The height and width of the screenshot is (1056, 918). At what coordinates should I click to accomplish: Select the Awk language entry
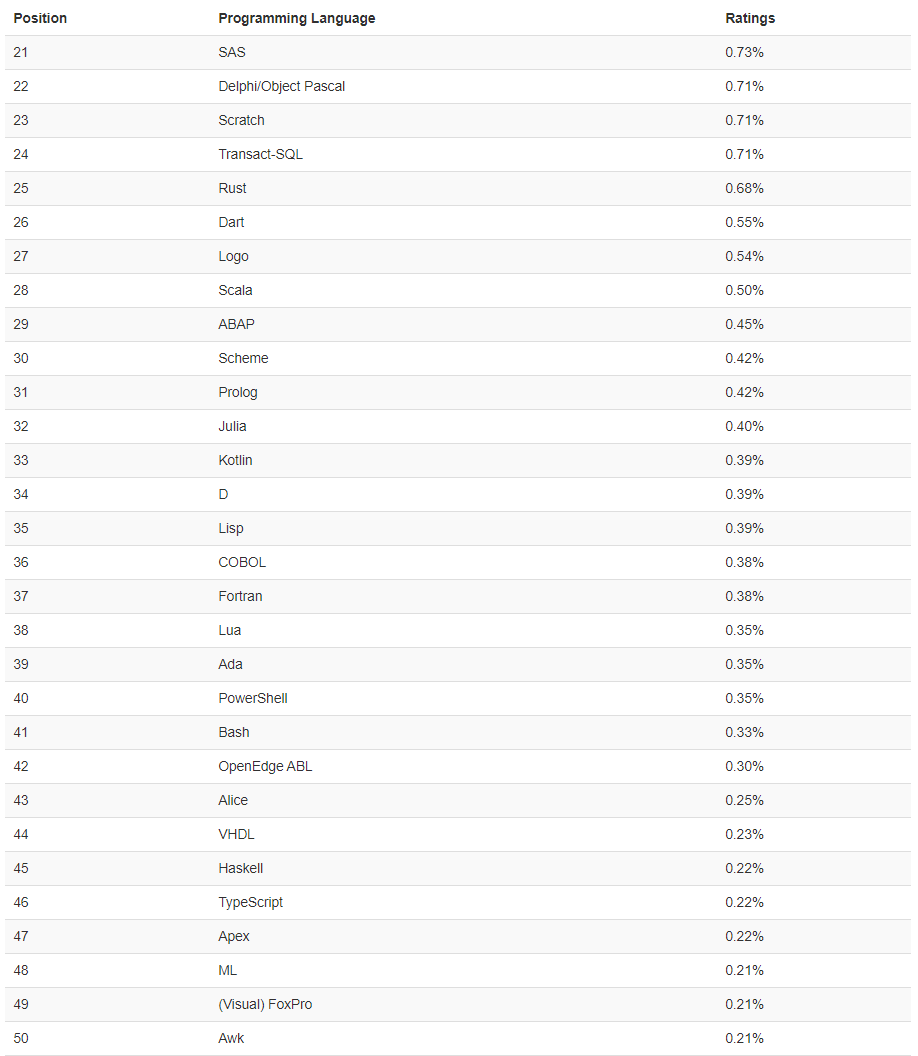231,1038
